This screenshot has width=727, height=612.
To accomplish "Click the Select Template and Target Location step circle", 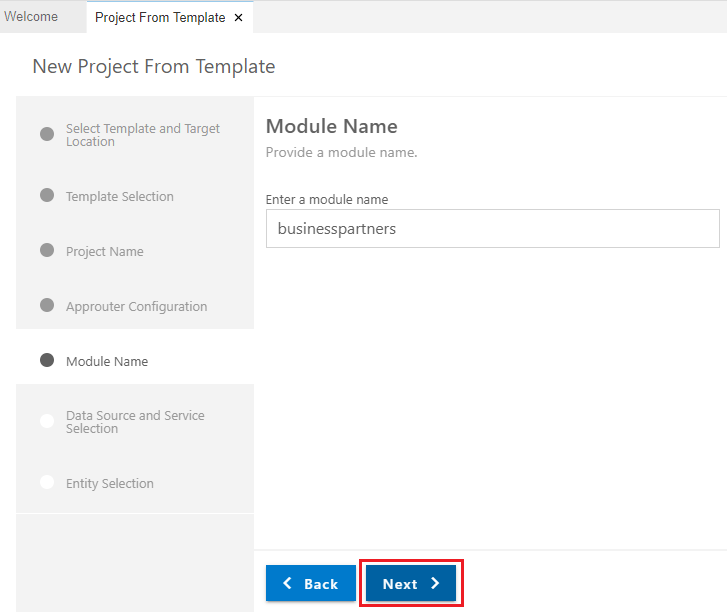I will (47, 135).
